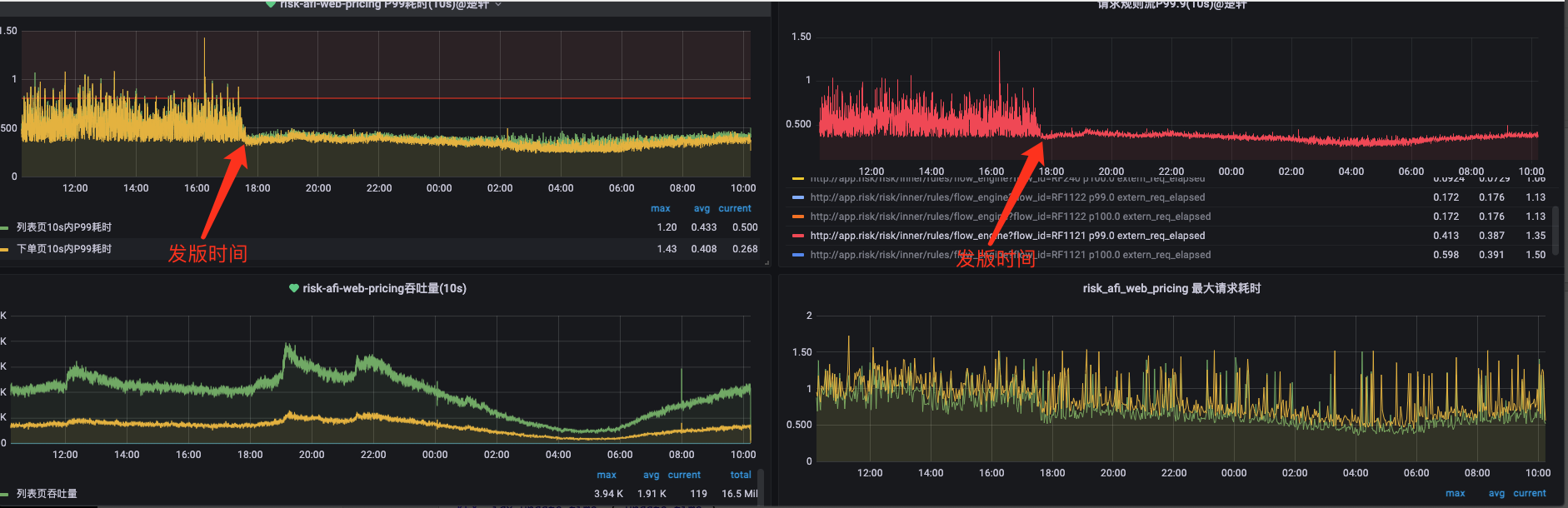Click max value 0.413 in RF1121 p99.0 row
The image size is (1568, 508).
1446,236
